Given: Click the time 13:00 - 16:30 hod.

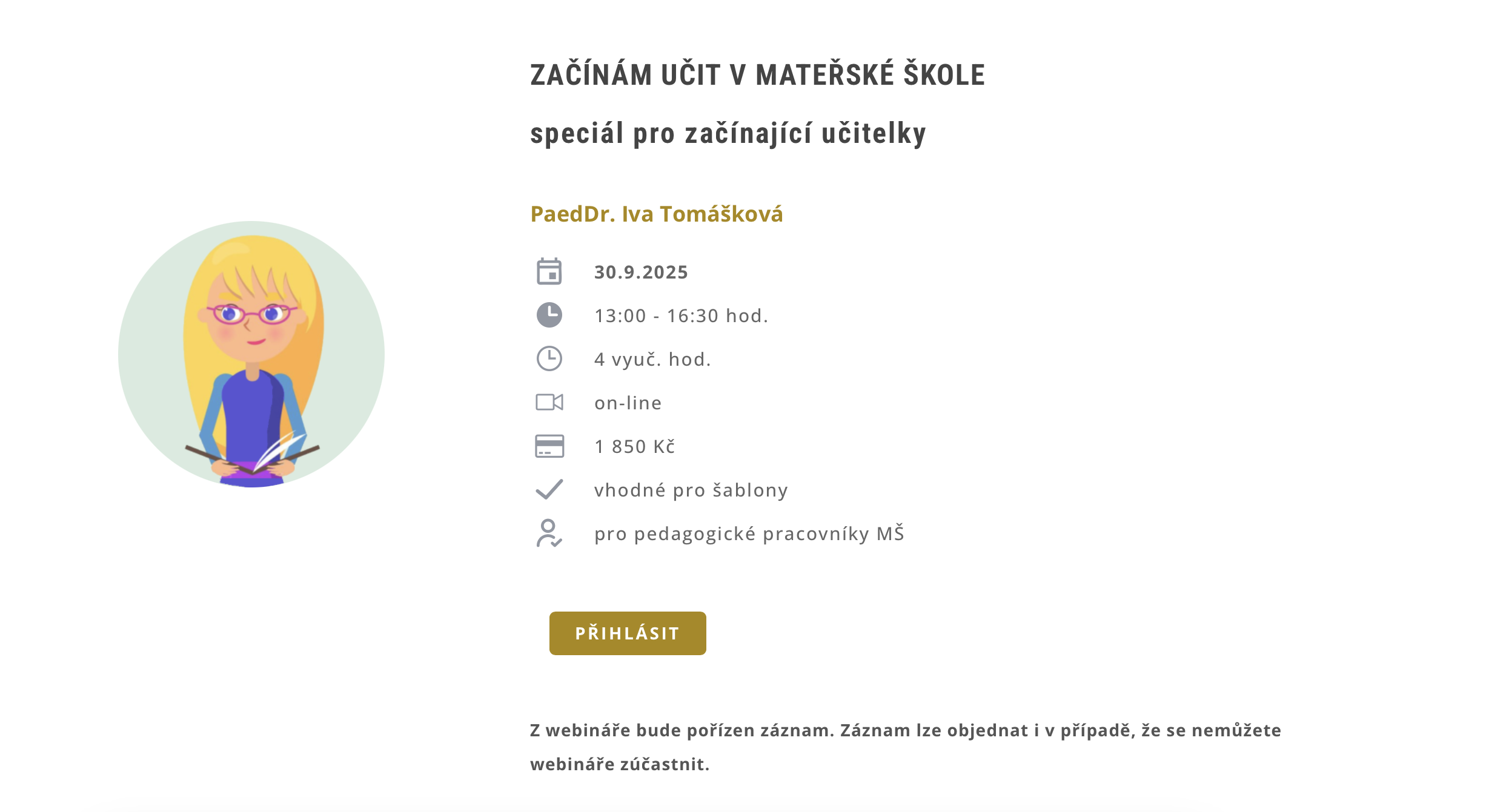Looking at the screenshot, I should pos(681,315).
